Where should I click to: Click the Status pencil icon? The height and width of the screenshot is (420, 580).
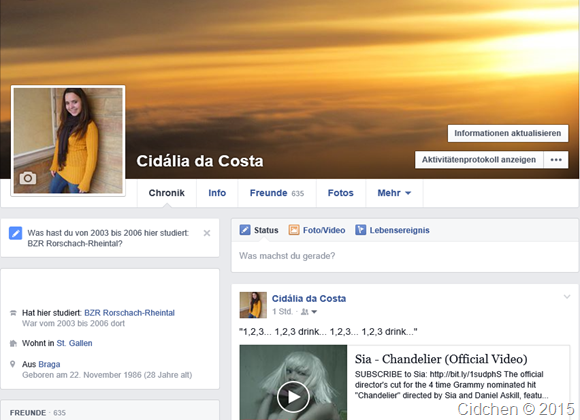tap(245, 230)
